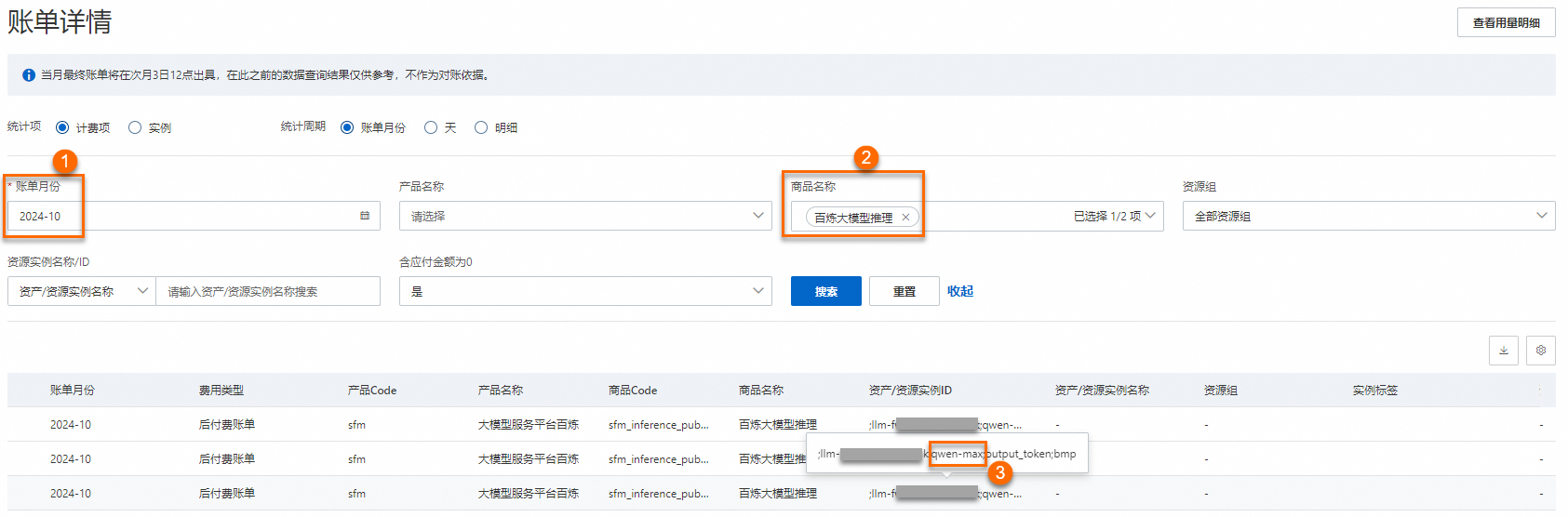Viewport: 1568px width, 517px height.
Task: Choose the 明细 statistics period radio
Action: point(481,127)
